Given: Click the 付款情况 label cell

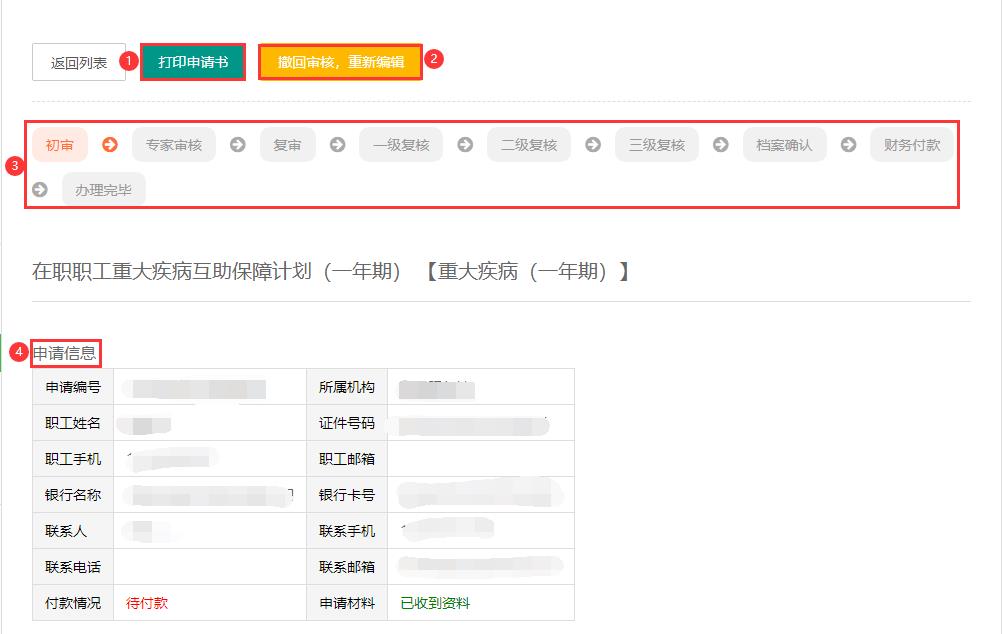Looking at the screenshot, I should (73, 603).
